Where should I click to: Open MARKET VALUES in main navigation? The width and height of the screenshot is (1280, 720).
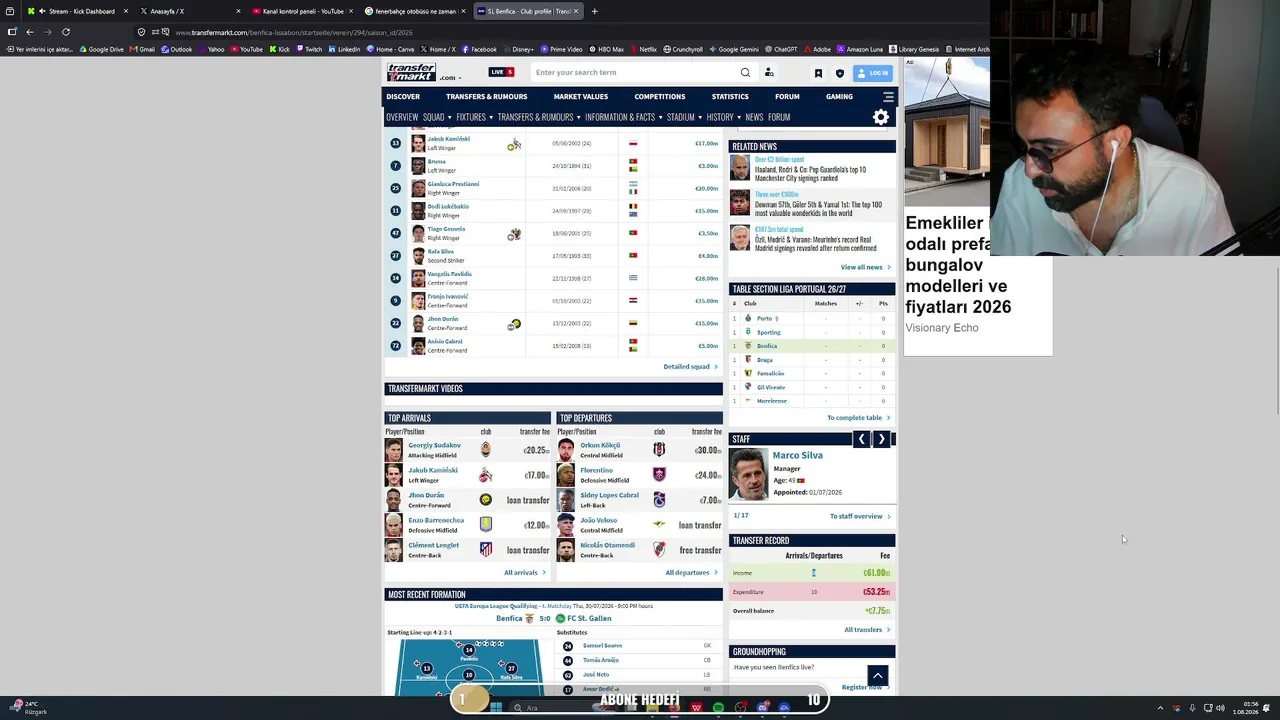581,97
